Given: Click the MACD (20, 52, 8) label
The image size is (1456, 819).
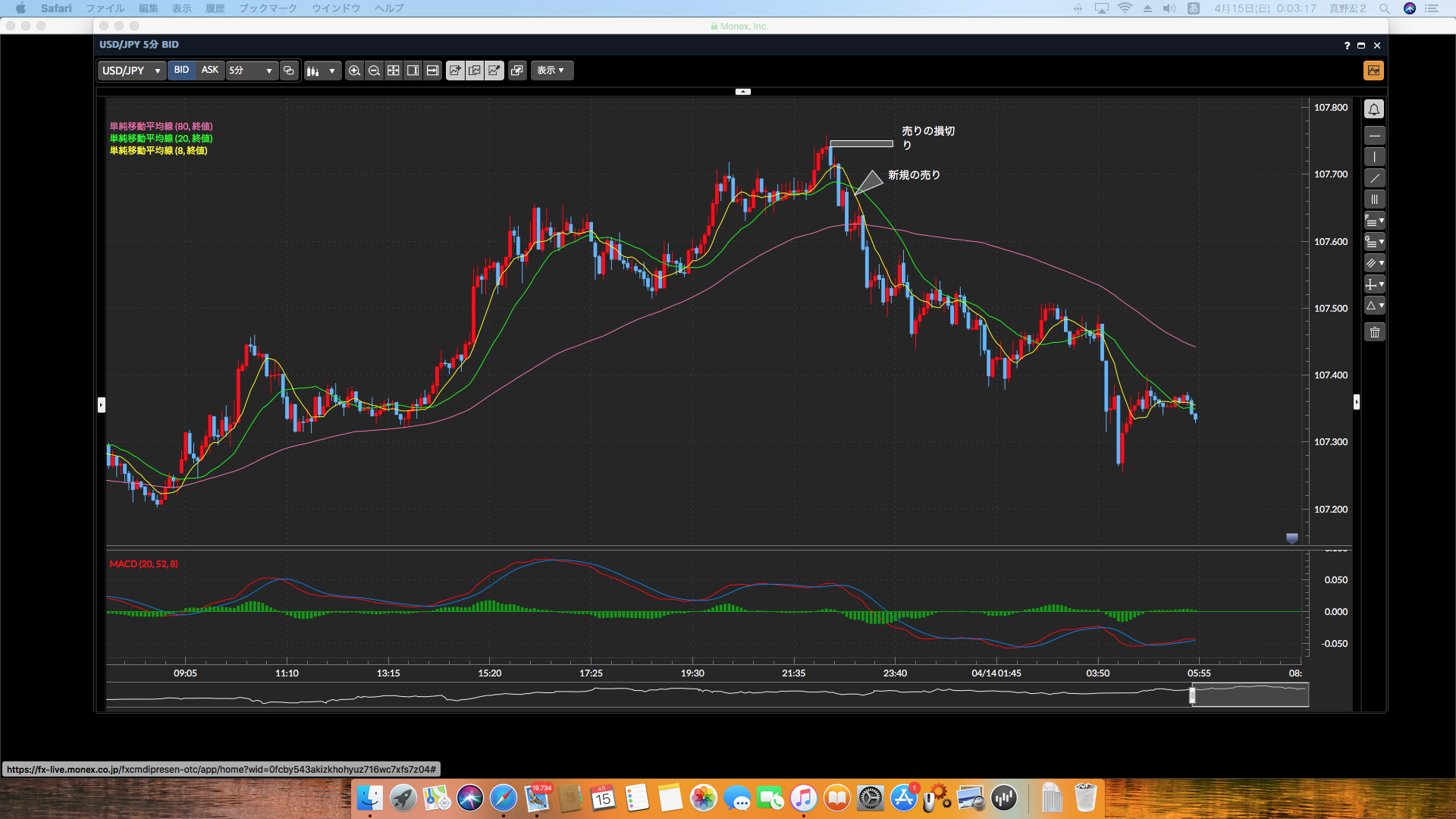Looking at the screenshot, I should [143, 564].
